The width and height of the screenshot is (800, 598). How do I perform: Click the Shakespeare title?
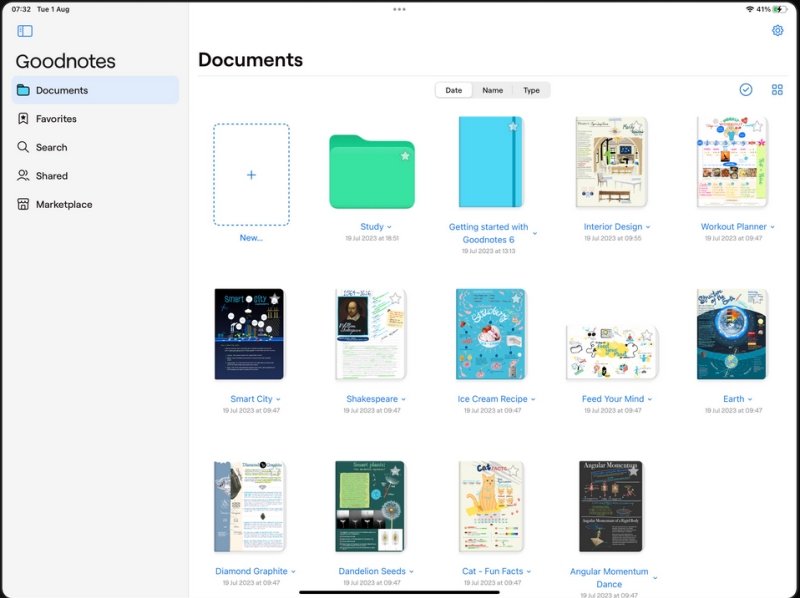372,399
